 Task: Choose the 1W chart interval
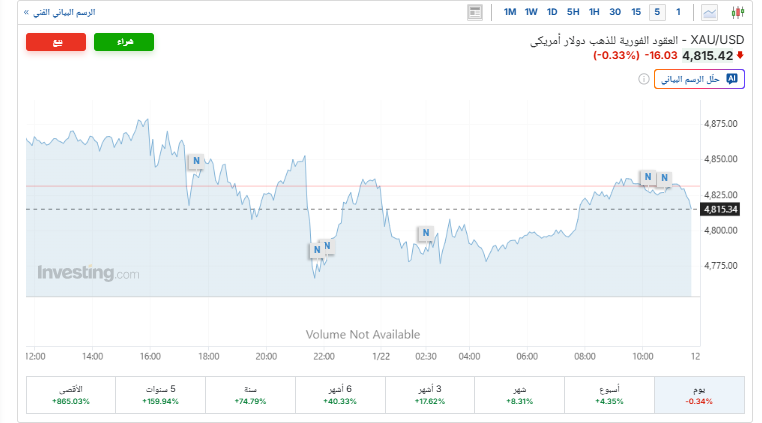(531, 12)
